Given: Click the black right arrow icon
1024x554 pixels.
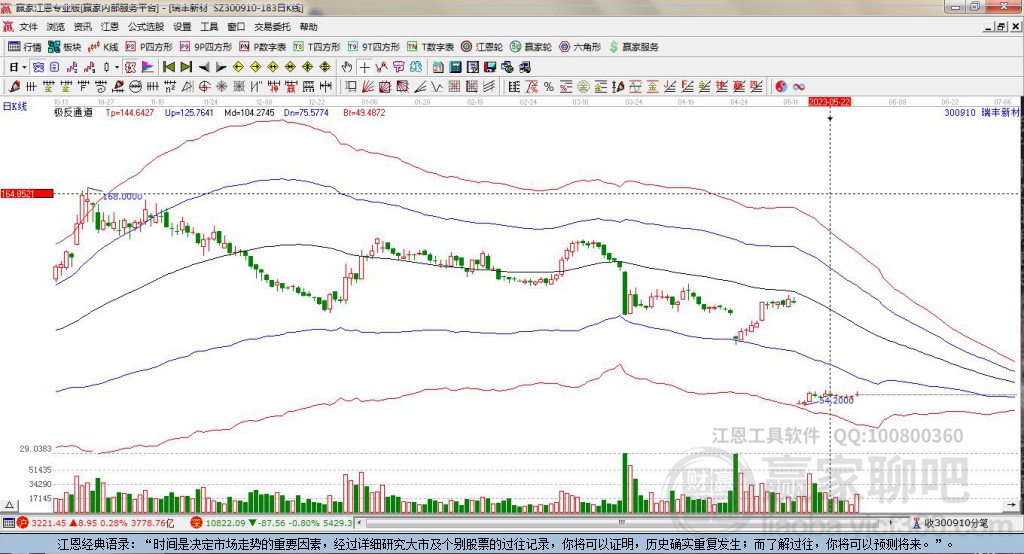Looking at the screenshot, I should [x=221, y=67].
